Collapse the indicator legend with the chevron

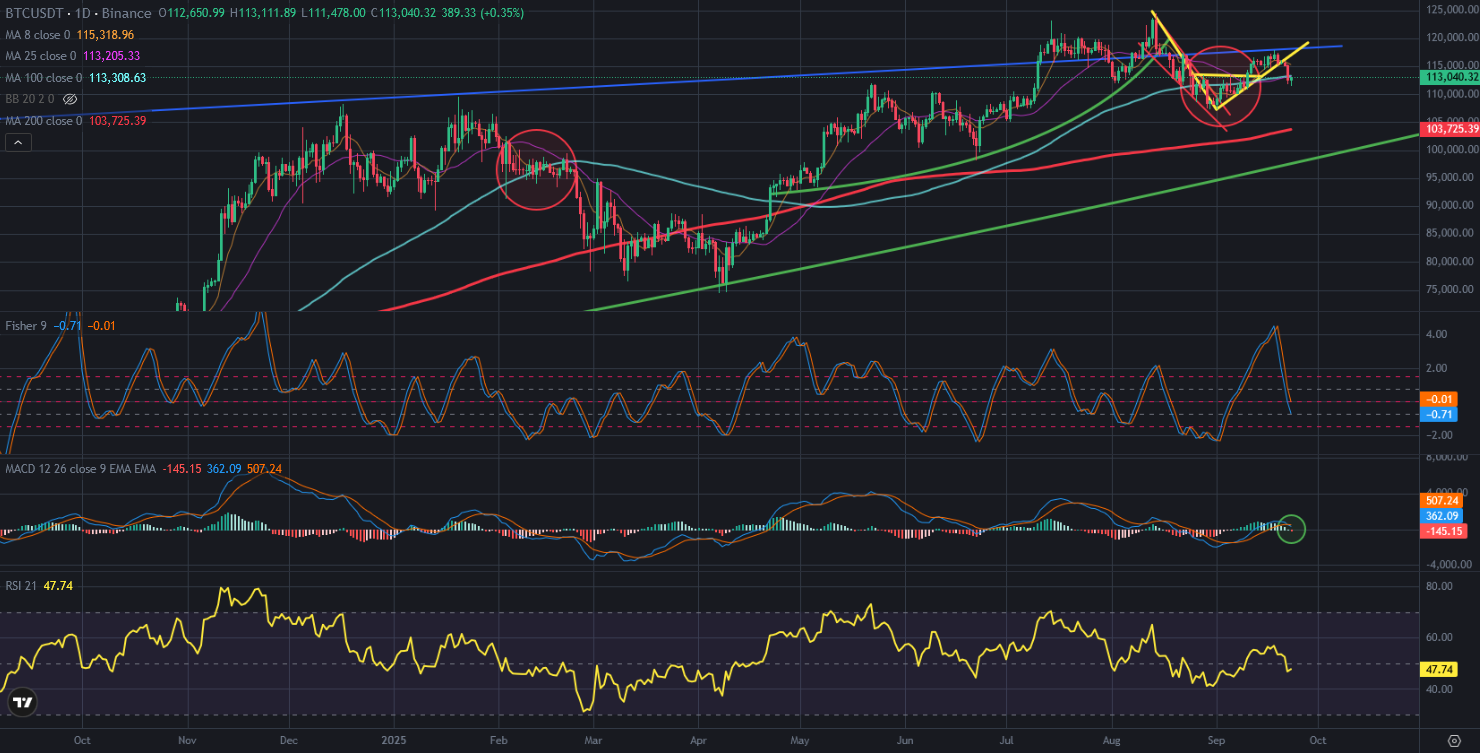coord(18,143)
